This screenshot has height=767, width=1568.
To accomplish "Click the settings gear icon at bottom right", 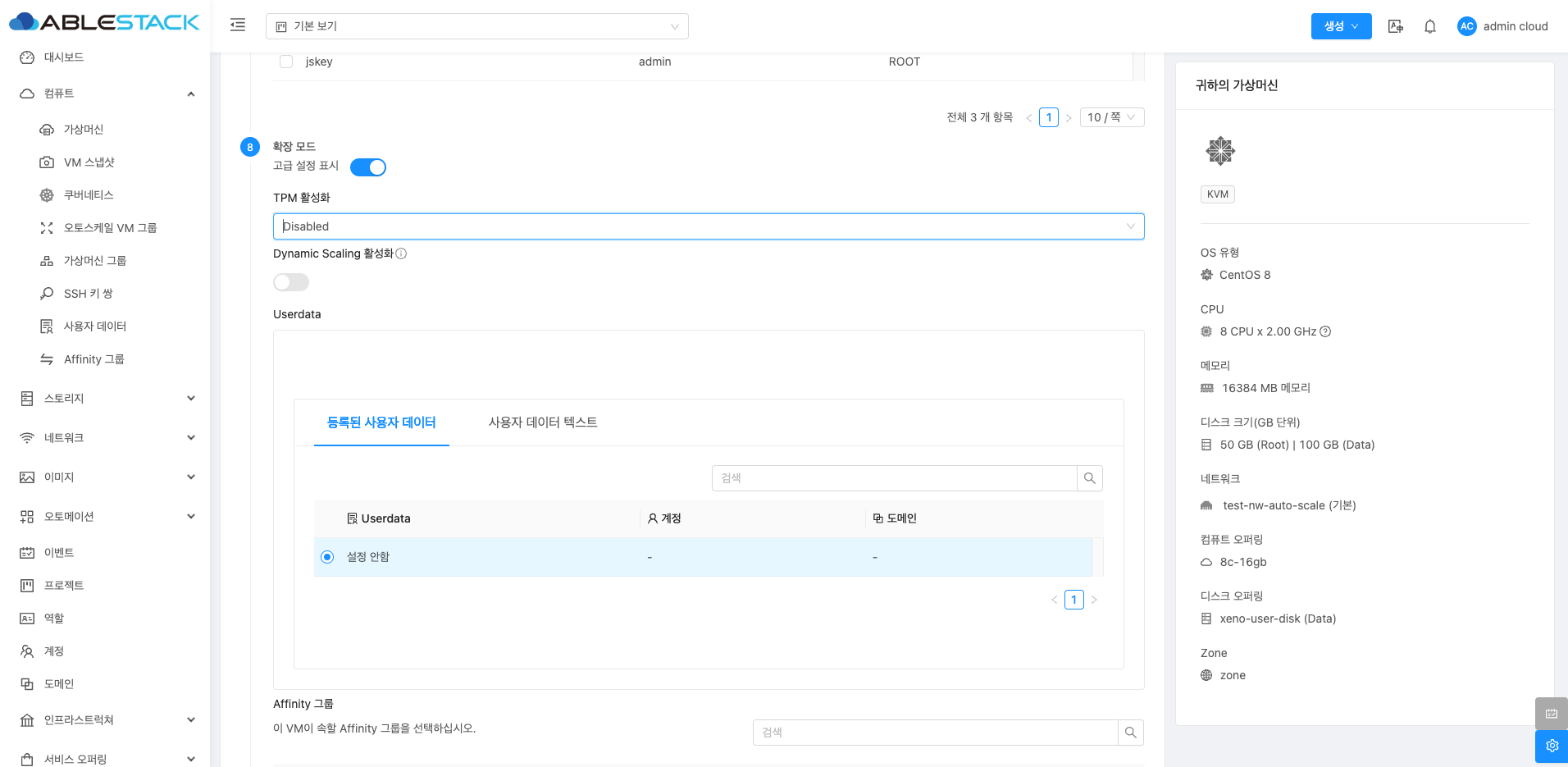I will 1551,746.
